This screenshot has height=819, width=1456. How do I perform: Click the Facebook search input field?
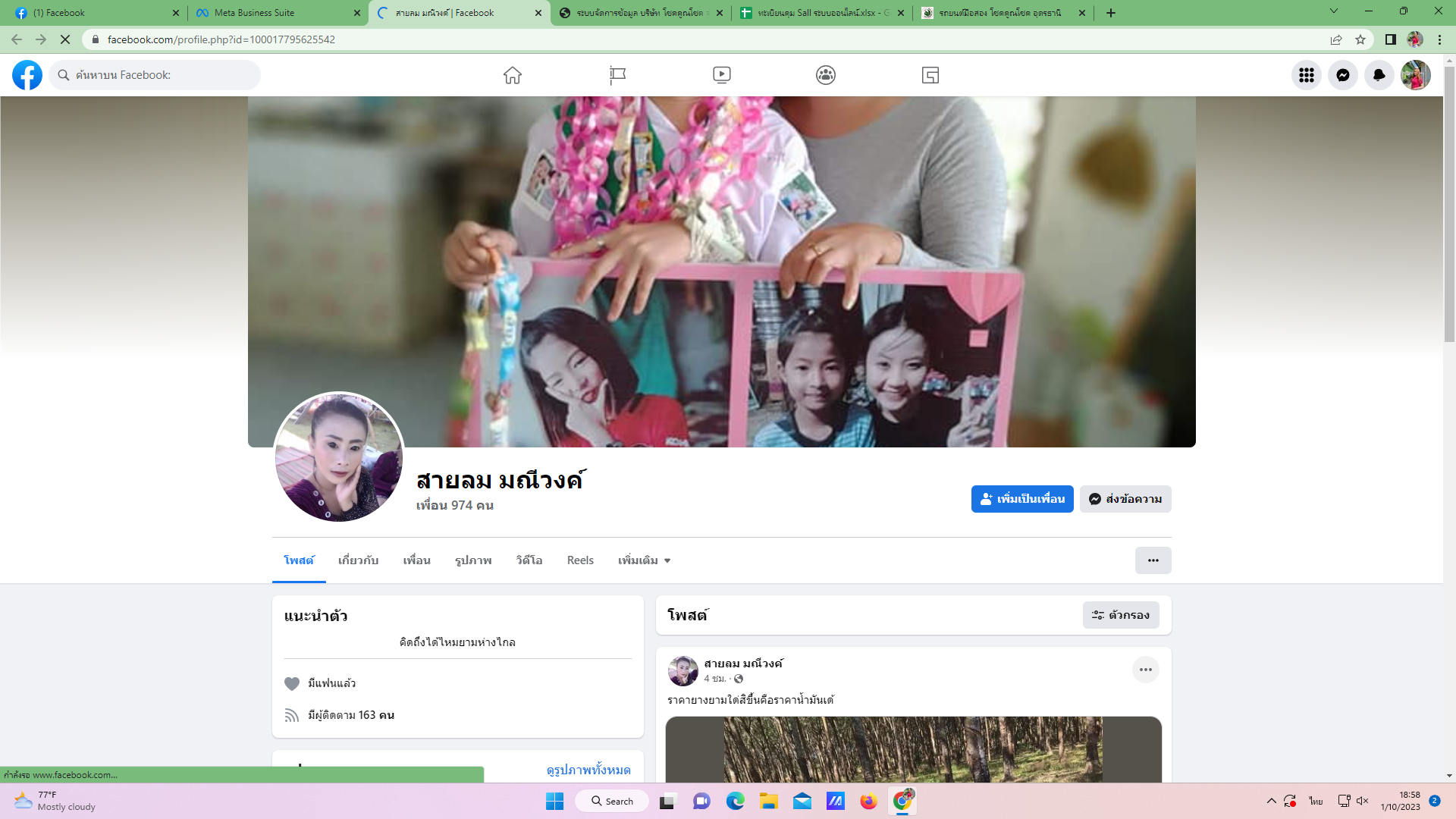coord(163,75)
